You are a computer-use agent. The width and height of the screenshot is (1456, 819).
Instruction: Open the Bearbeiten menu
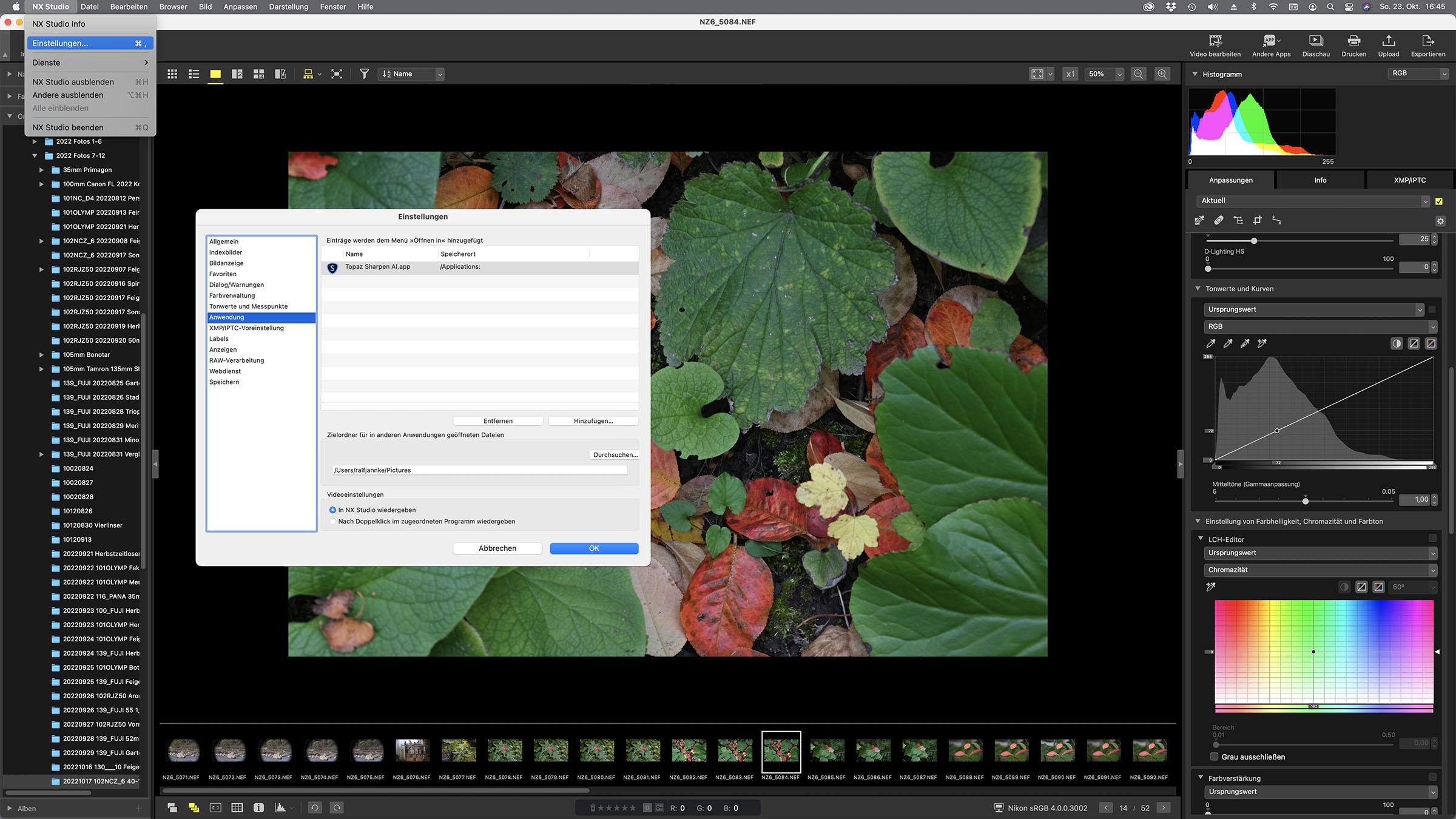[129, 7]
